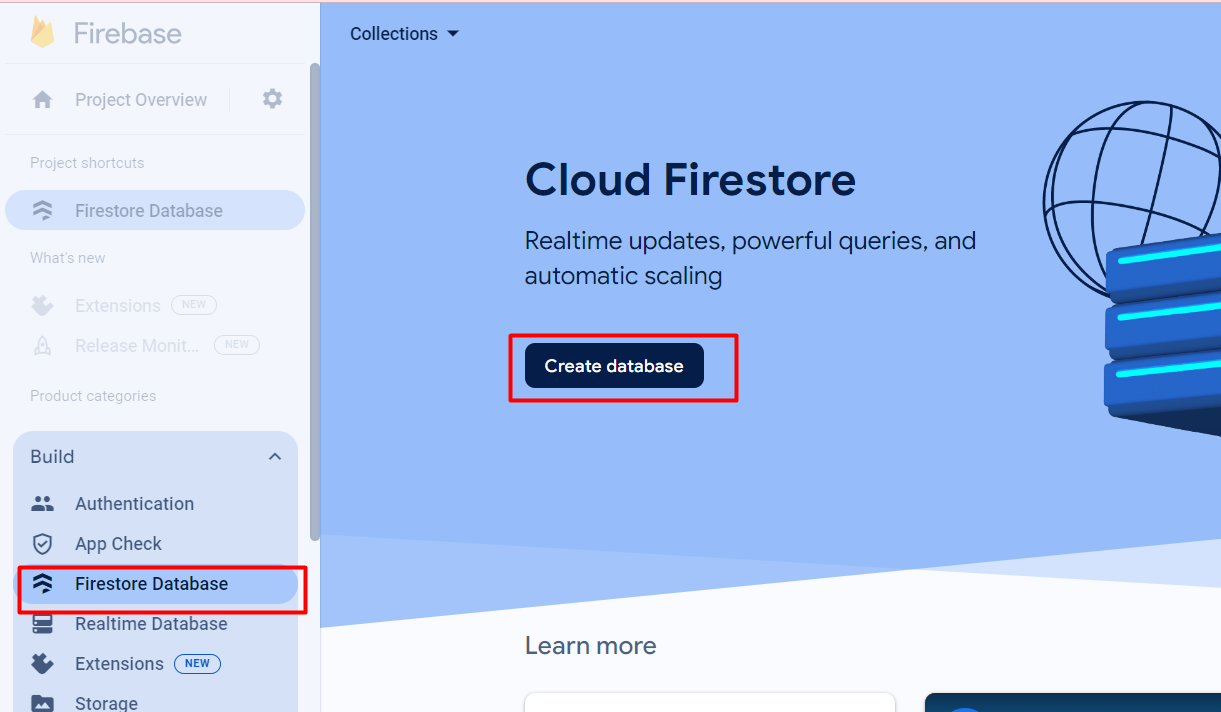This screenshot has height=712, width=1221.
Task: Go to App Check in the Build menu
Action: (118, 544)
